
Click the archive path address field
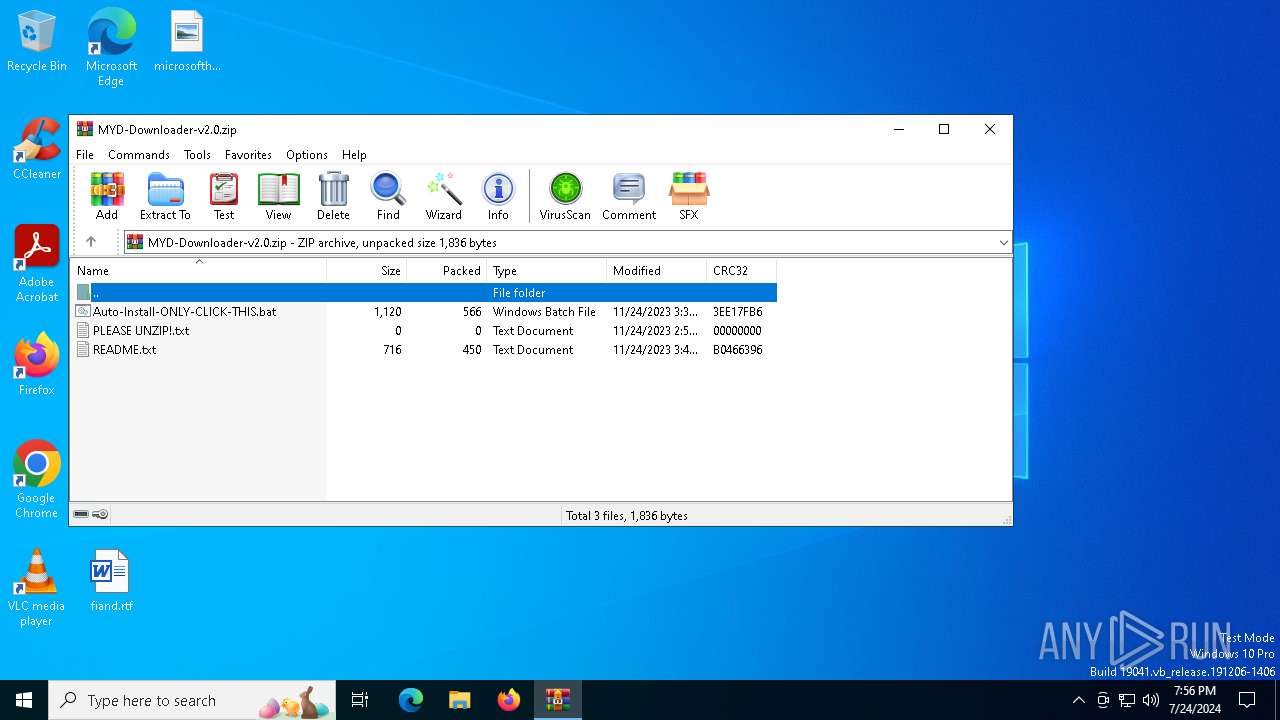pos(568,242)
